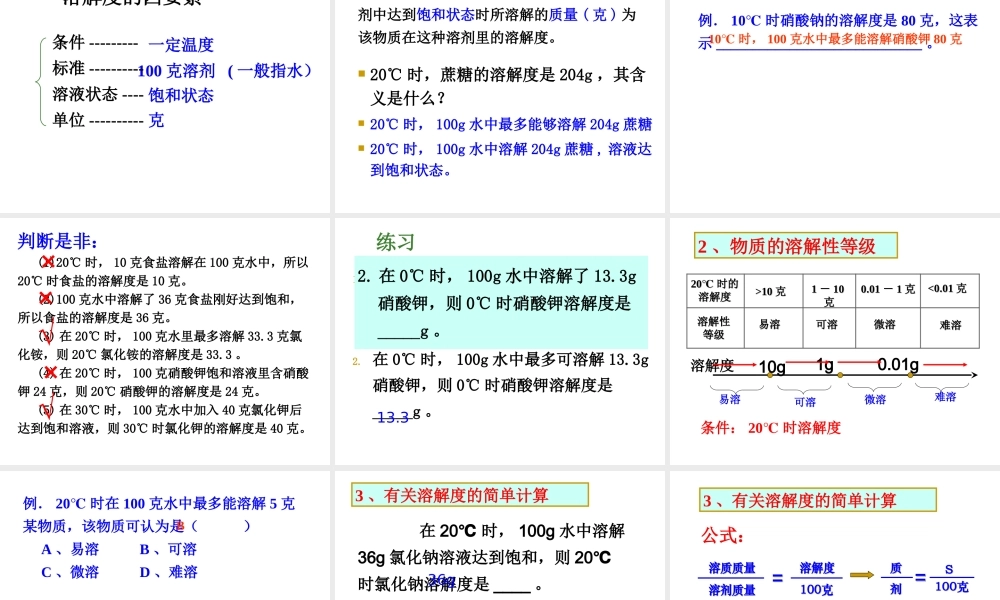The image size is (1000, 600).
Task: Click the answer ending 溶液达到饱和状态
Action: (510, 159)
